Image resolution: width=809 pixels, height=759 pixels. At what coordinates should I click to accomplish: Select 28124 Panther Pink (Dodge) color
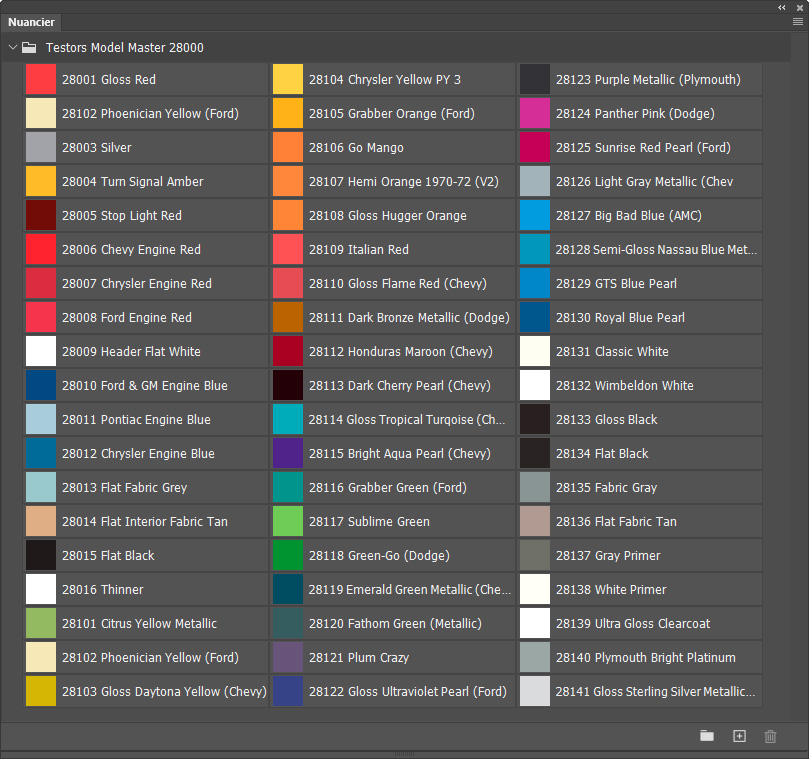535,114
